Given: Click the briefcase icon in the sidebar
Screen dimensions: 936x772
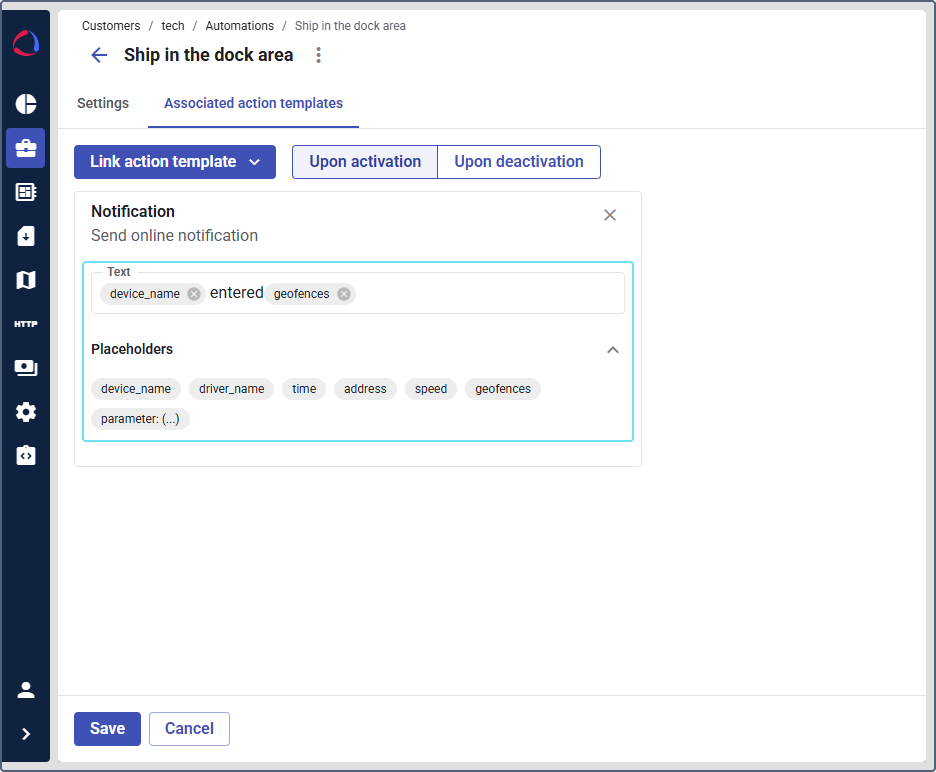Looking at the screenshot, I should coord(26,148).
